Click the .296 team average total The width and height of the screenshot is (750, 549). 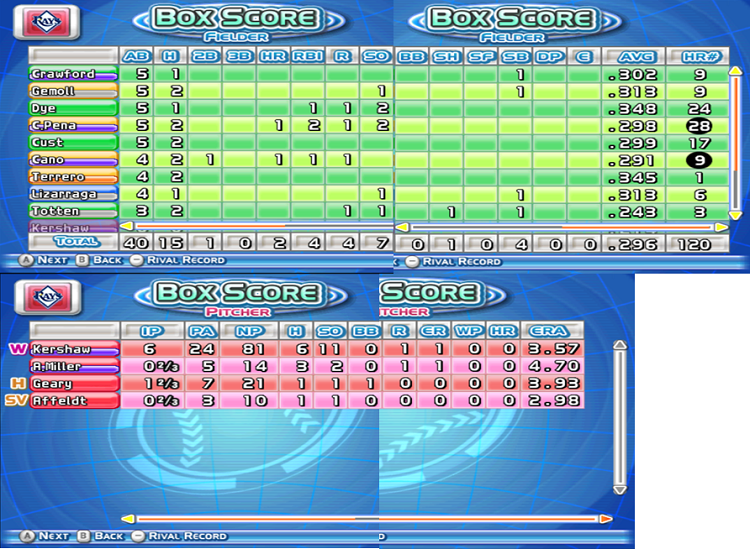tap(633, 244)
